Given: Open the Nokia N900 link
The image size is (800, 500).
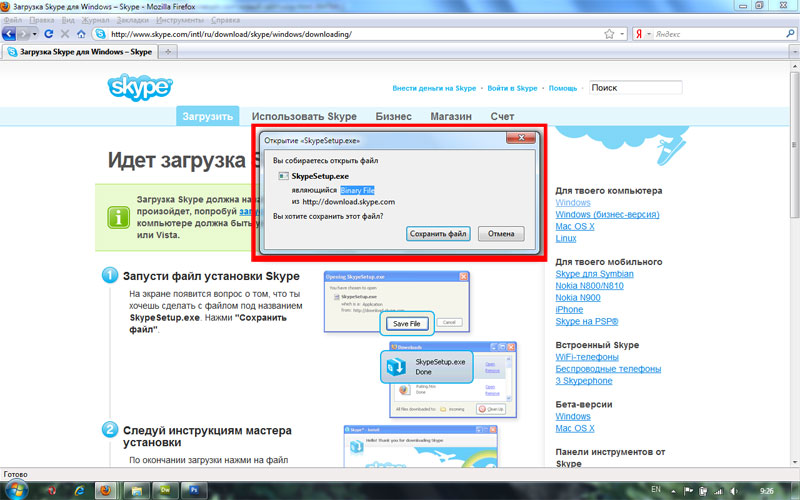Looking at the screenshot, I should point(578,297).
